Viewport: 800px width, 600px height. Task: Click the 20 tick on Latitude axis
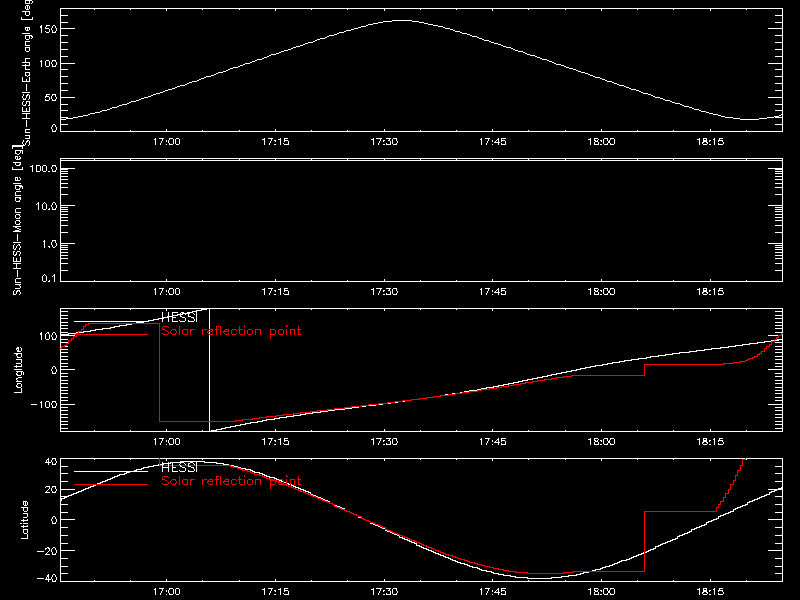[51, 490]
